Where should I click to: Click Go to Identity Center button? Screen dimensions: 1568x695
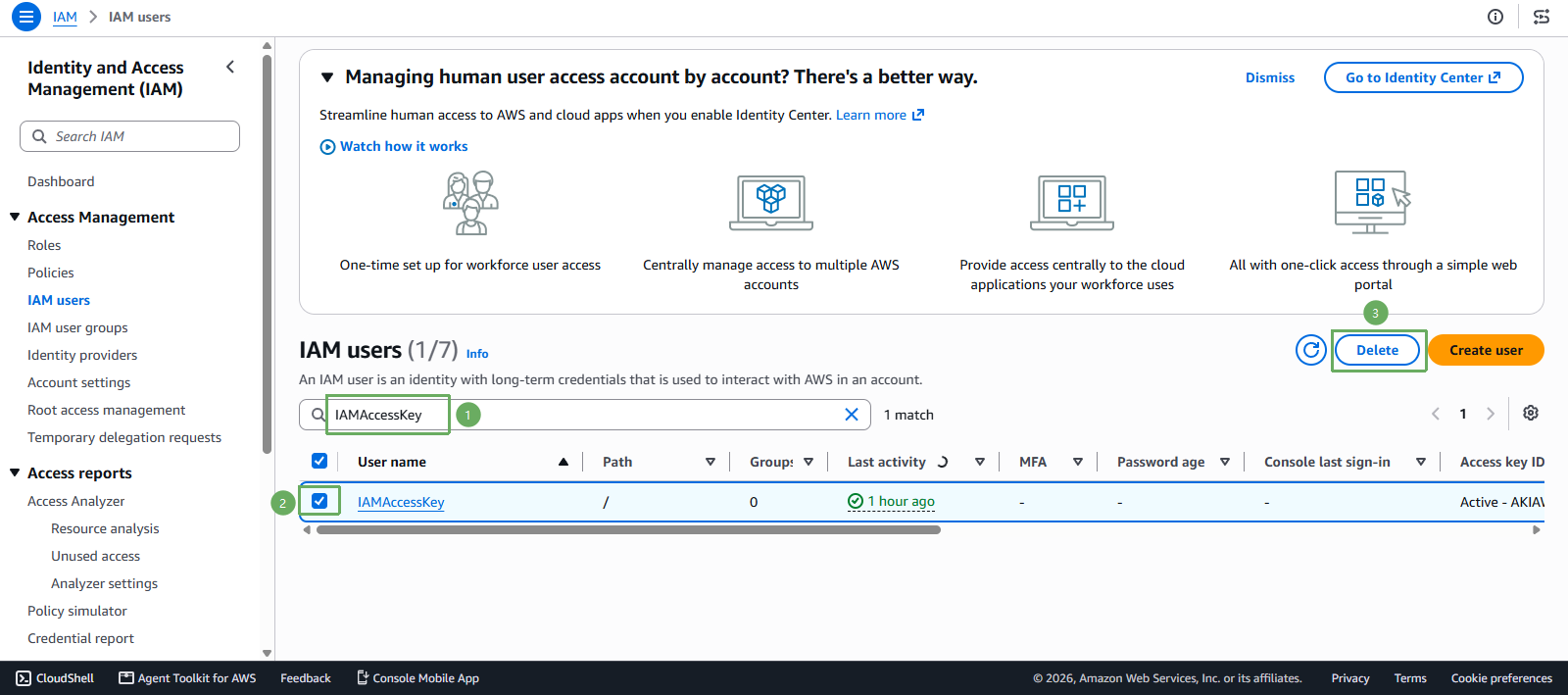pyautogui.click(x=1423, y=77)
